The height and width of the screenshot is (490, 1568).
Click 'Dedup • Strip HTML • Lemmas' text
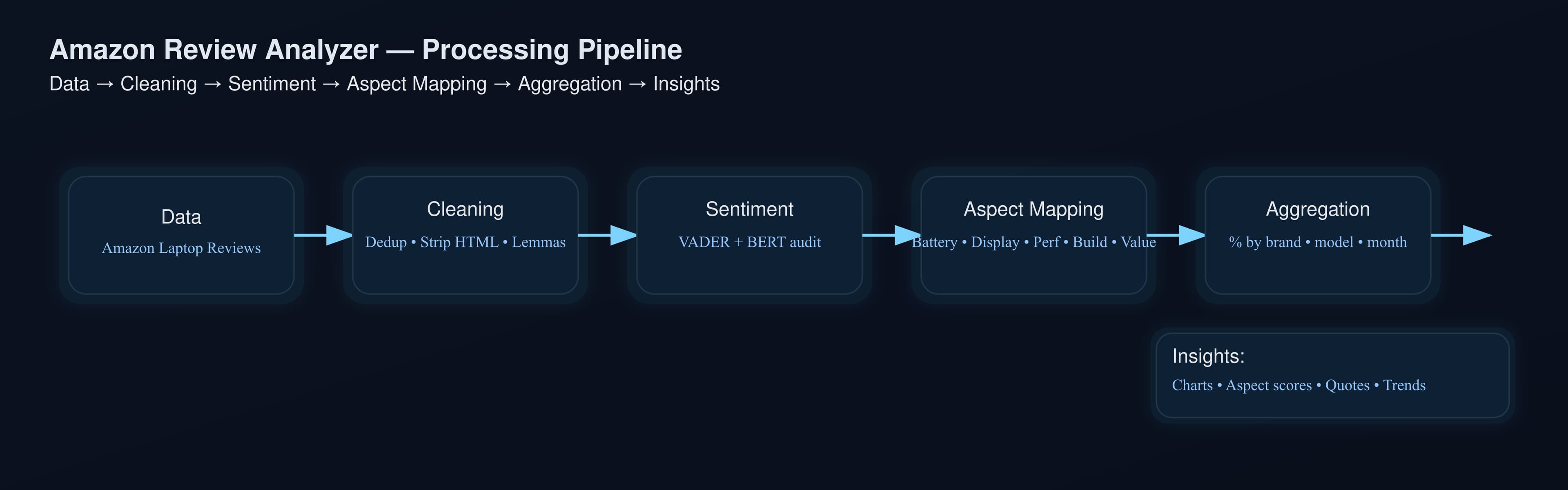point(465,242)
